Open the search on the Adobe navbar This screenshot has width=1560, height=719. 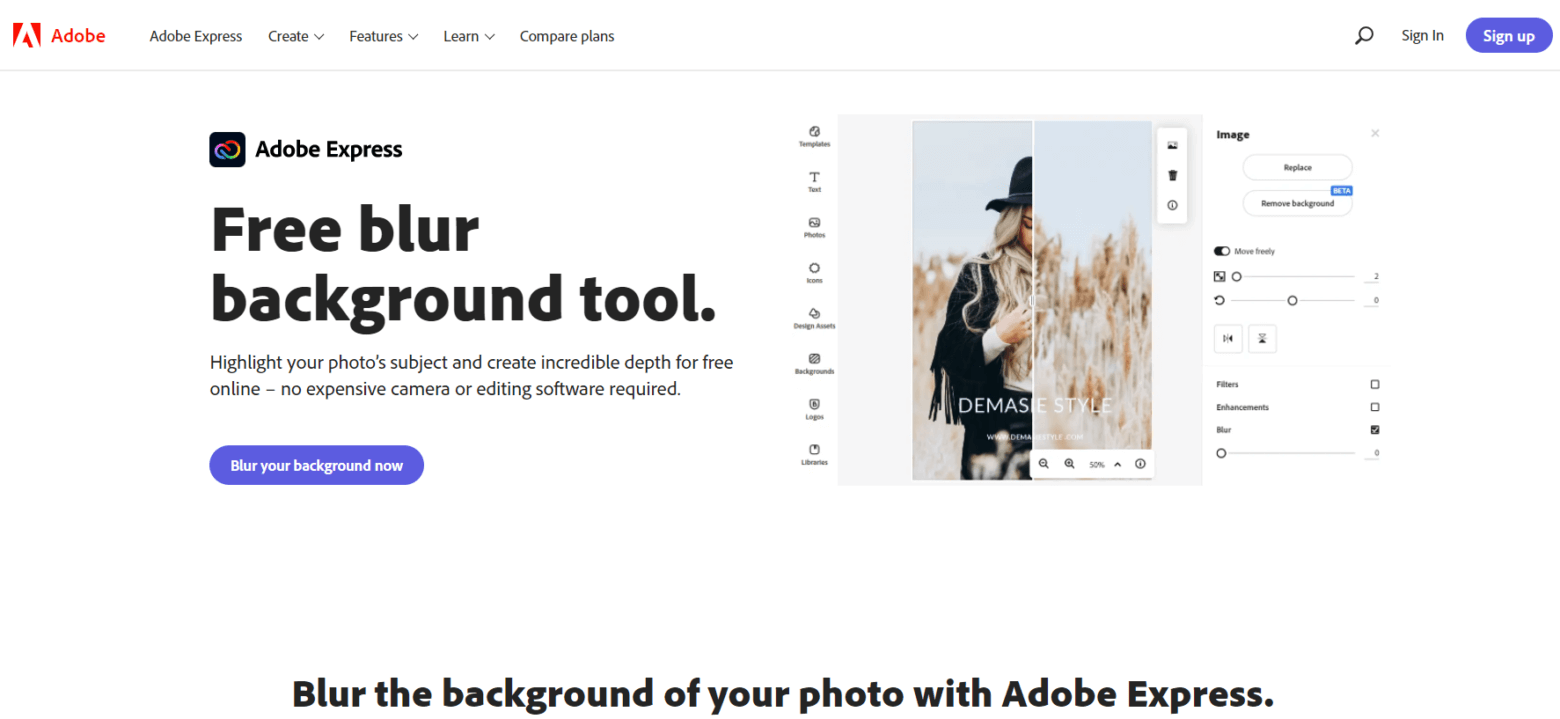(1363, 35)
